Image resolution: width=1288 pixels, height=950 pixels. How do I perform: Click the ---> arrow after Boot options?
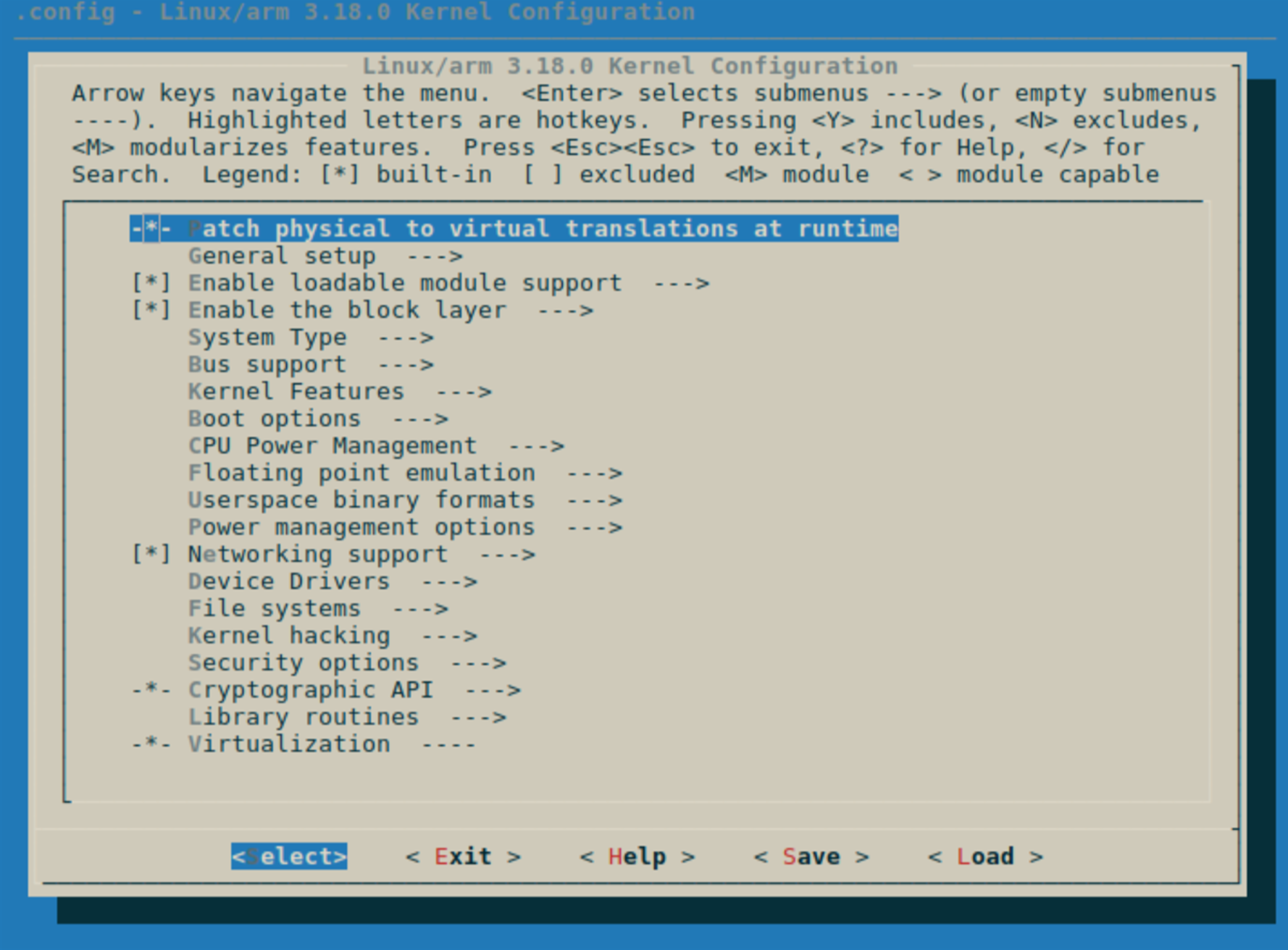420,419
